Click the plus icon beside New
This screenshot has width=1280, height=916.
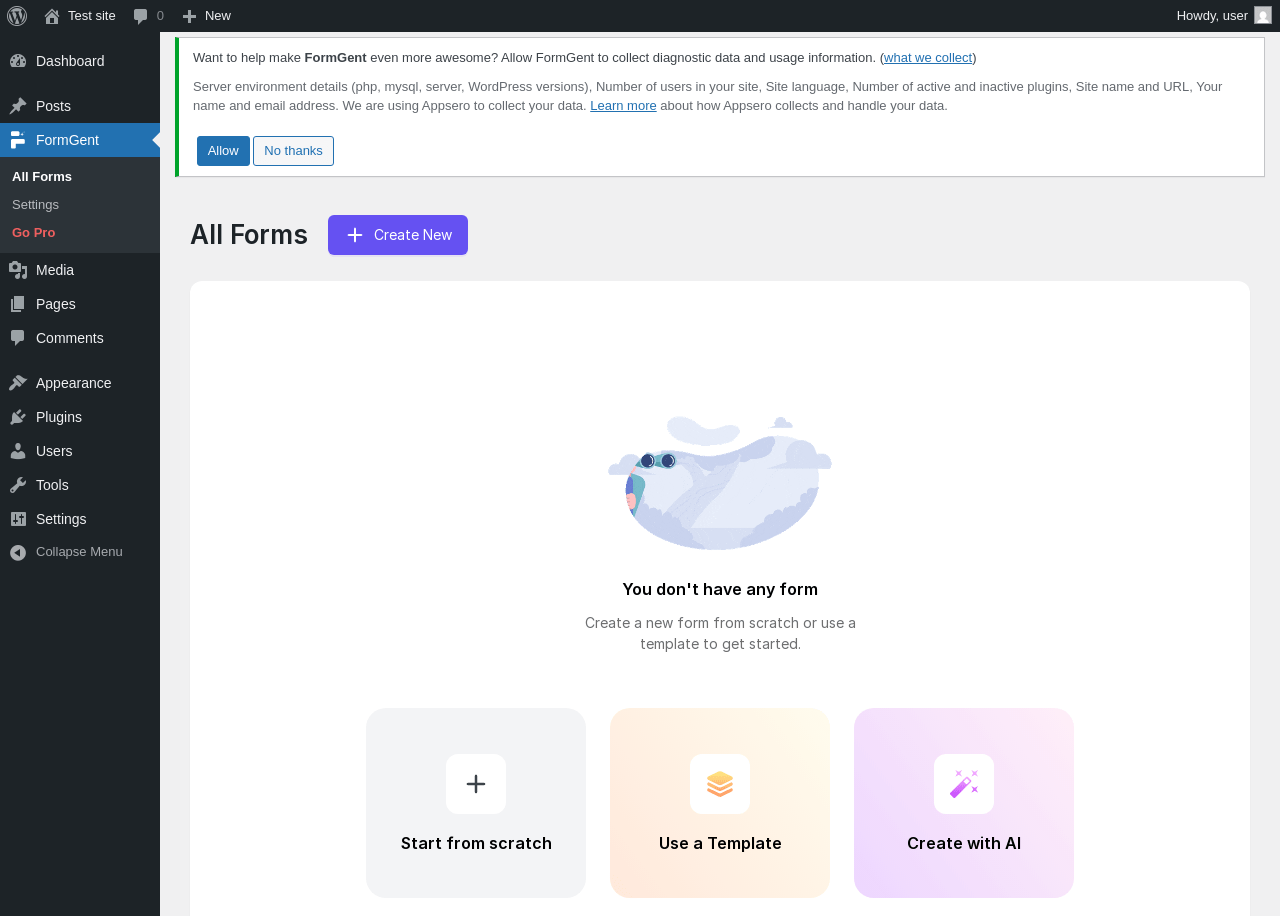(x=189, y=16)
